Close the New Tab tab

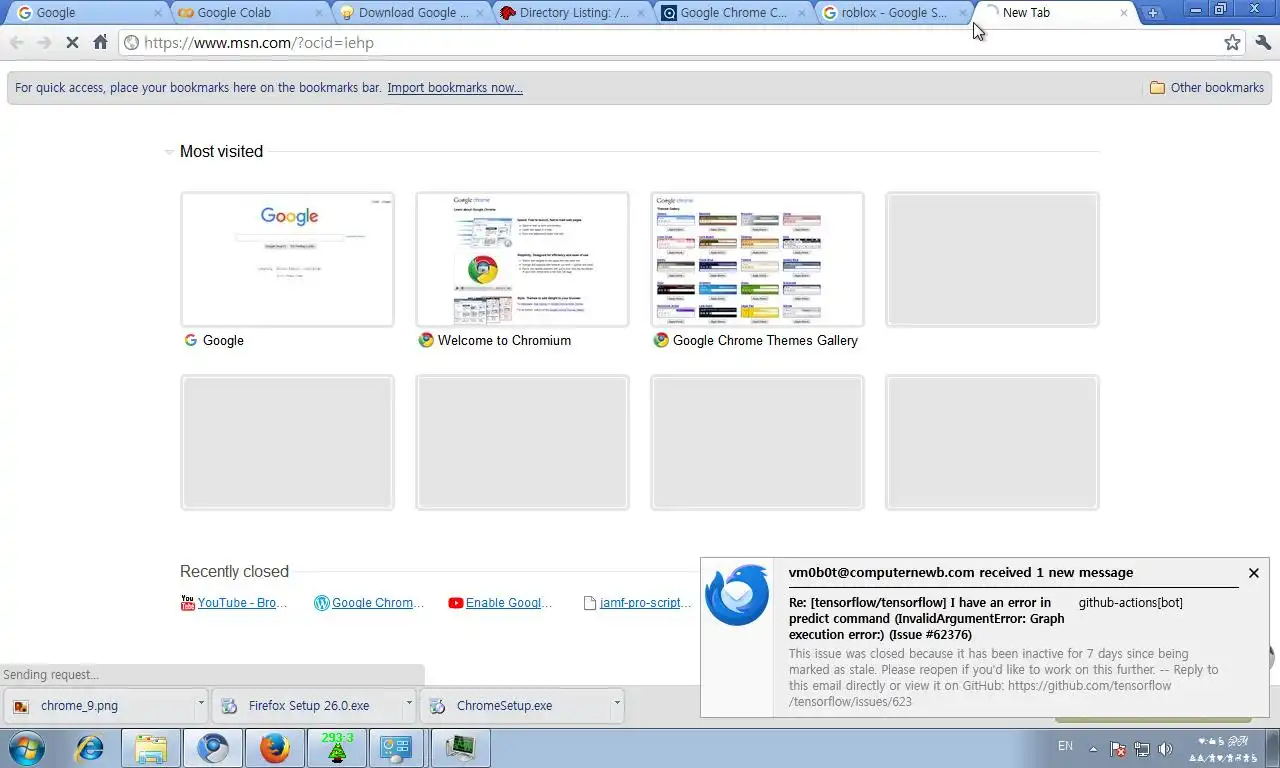point(1124,13)
